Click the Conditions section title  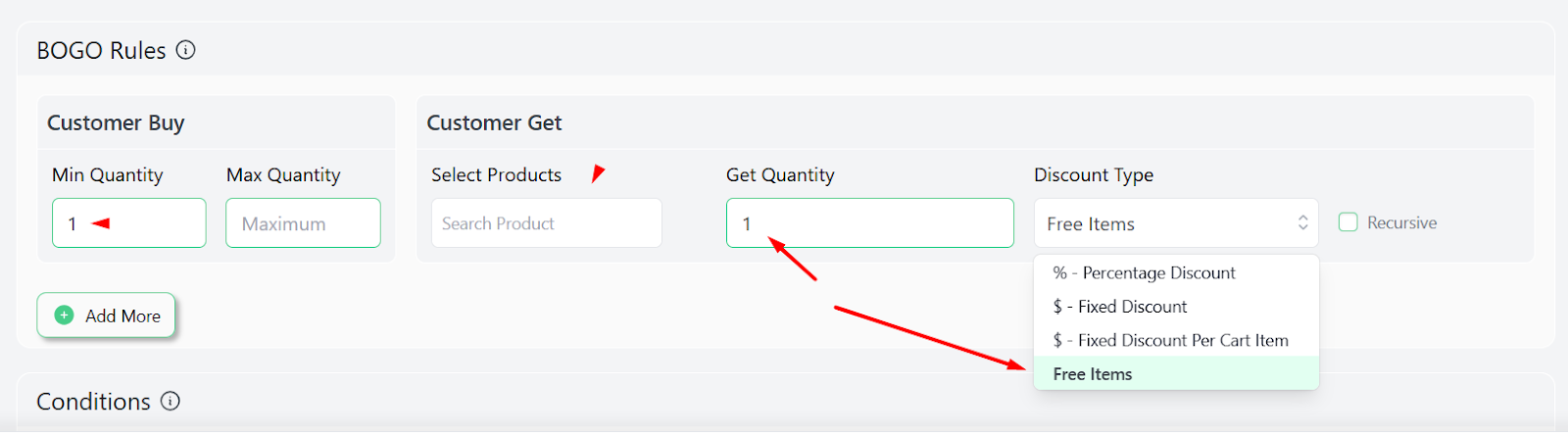tap(93, 401)
